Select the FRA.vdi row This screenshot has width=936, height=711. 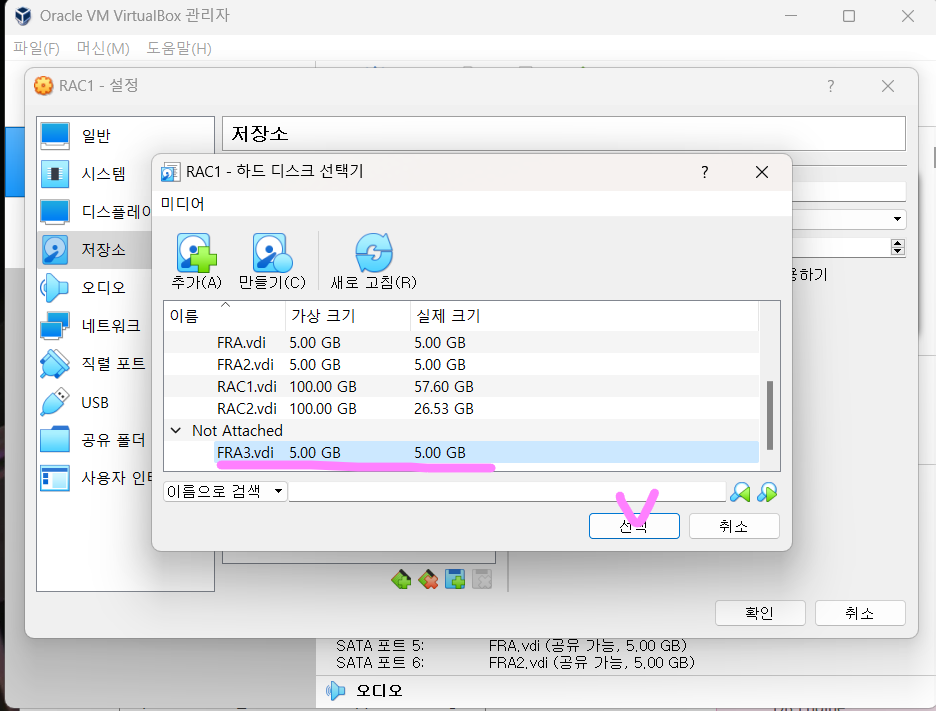pyautogui.click(x=461, y=343)
